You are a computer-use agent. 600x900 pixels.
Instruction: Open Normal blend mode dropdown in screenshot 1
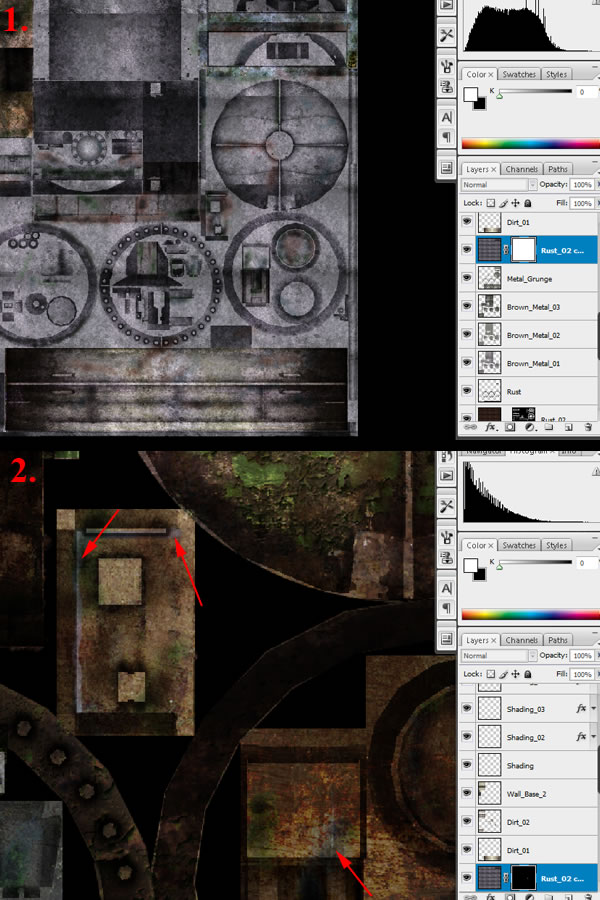[498, 184]
